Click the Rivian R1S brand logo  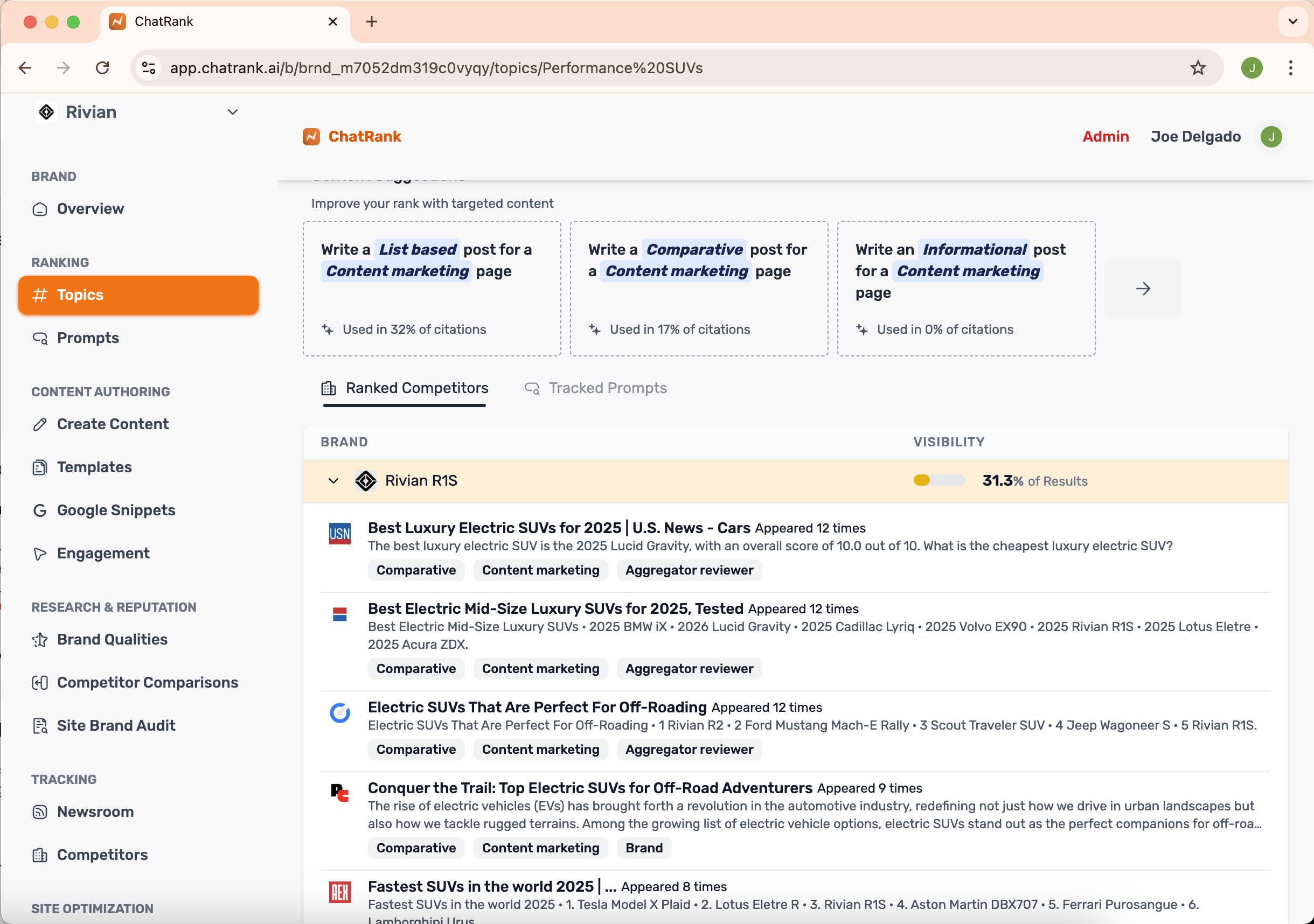[366, 481]
